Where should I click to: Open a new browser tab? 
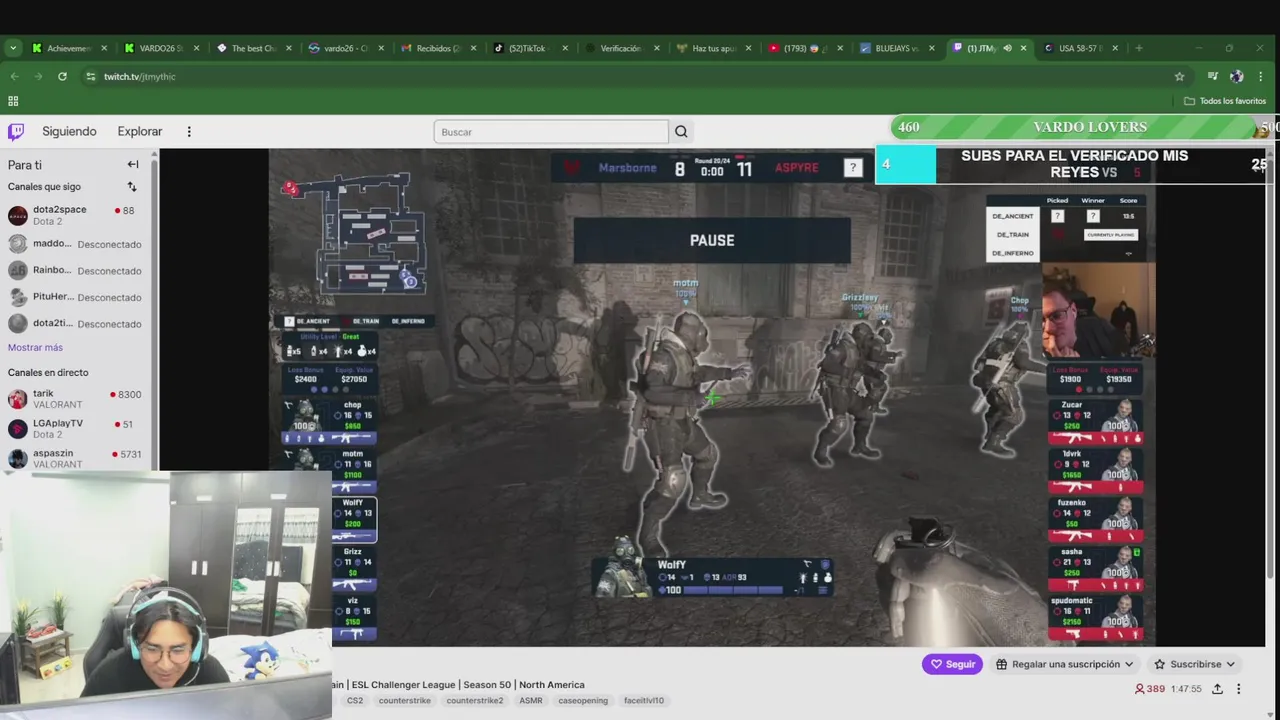[1139, 48]
